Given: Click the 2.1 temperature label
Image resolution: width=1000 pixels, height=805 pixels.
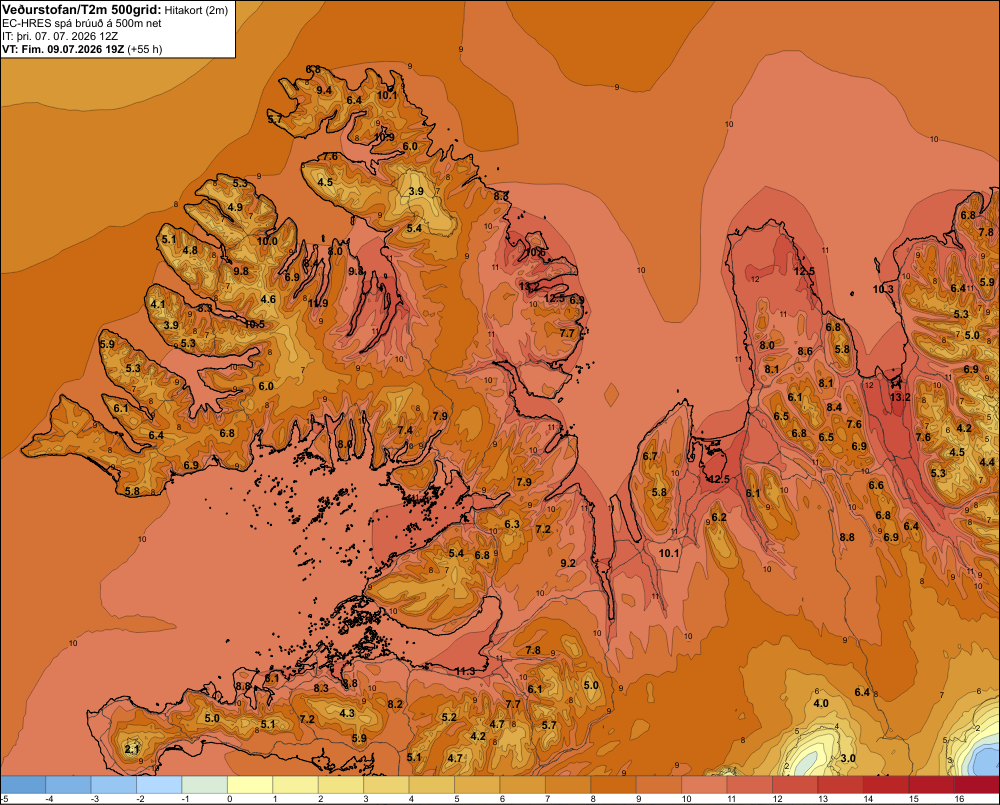Looking at the screenshot, I should point(131,750).
